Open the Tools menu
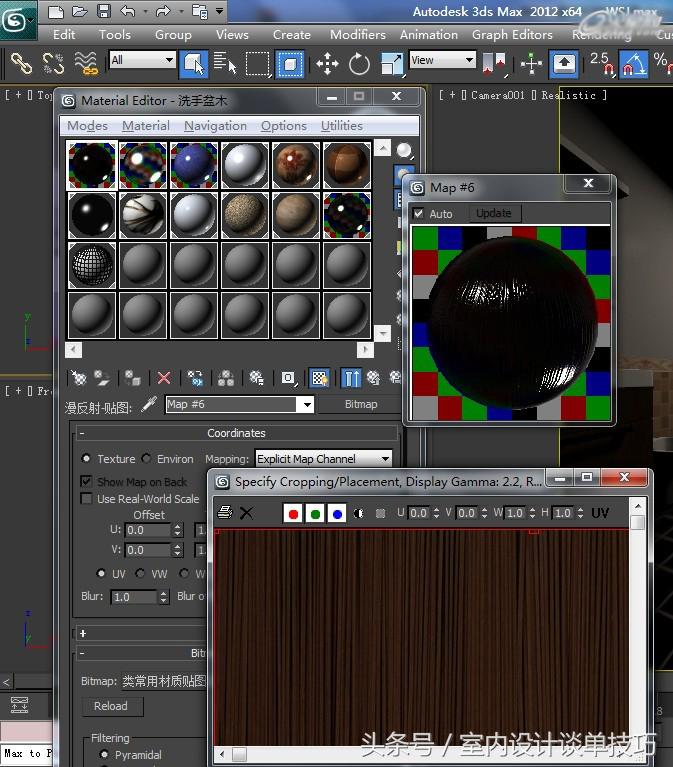Screen dimensions: 673x767 coord(115,35)
